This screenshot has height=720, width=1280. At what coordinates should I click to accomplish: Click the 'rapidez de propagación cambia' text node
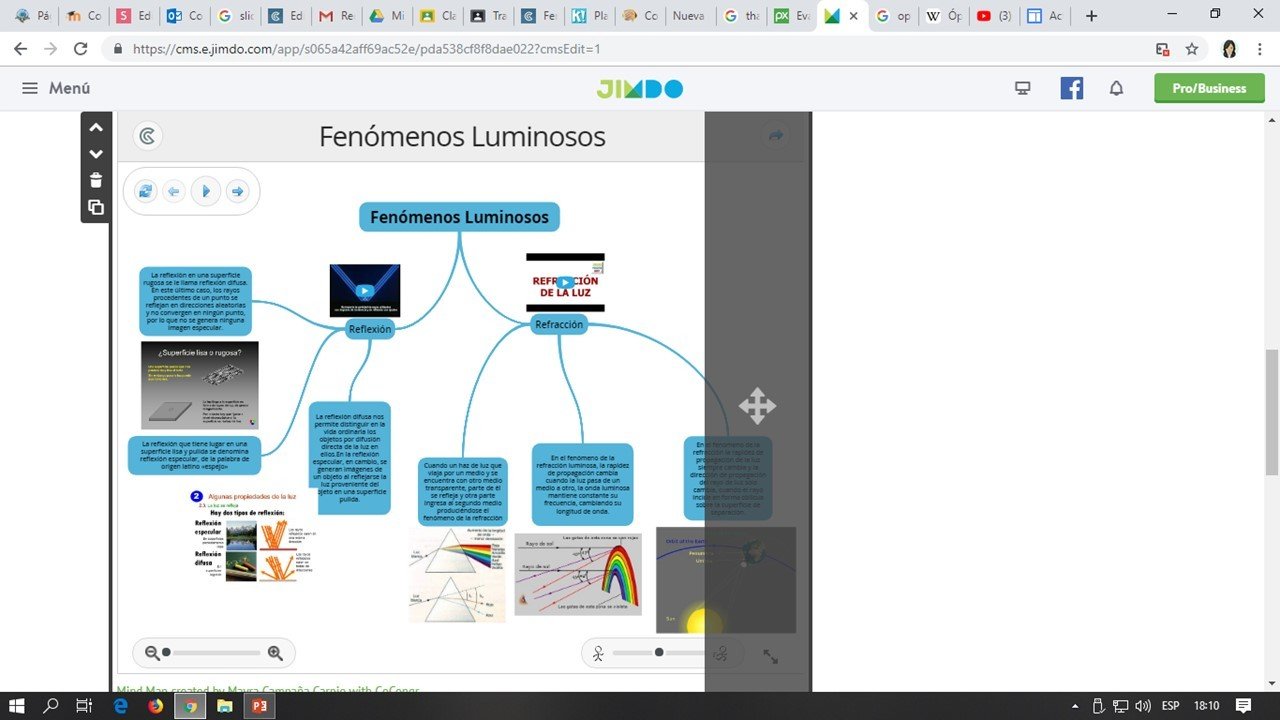[582, 484]
